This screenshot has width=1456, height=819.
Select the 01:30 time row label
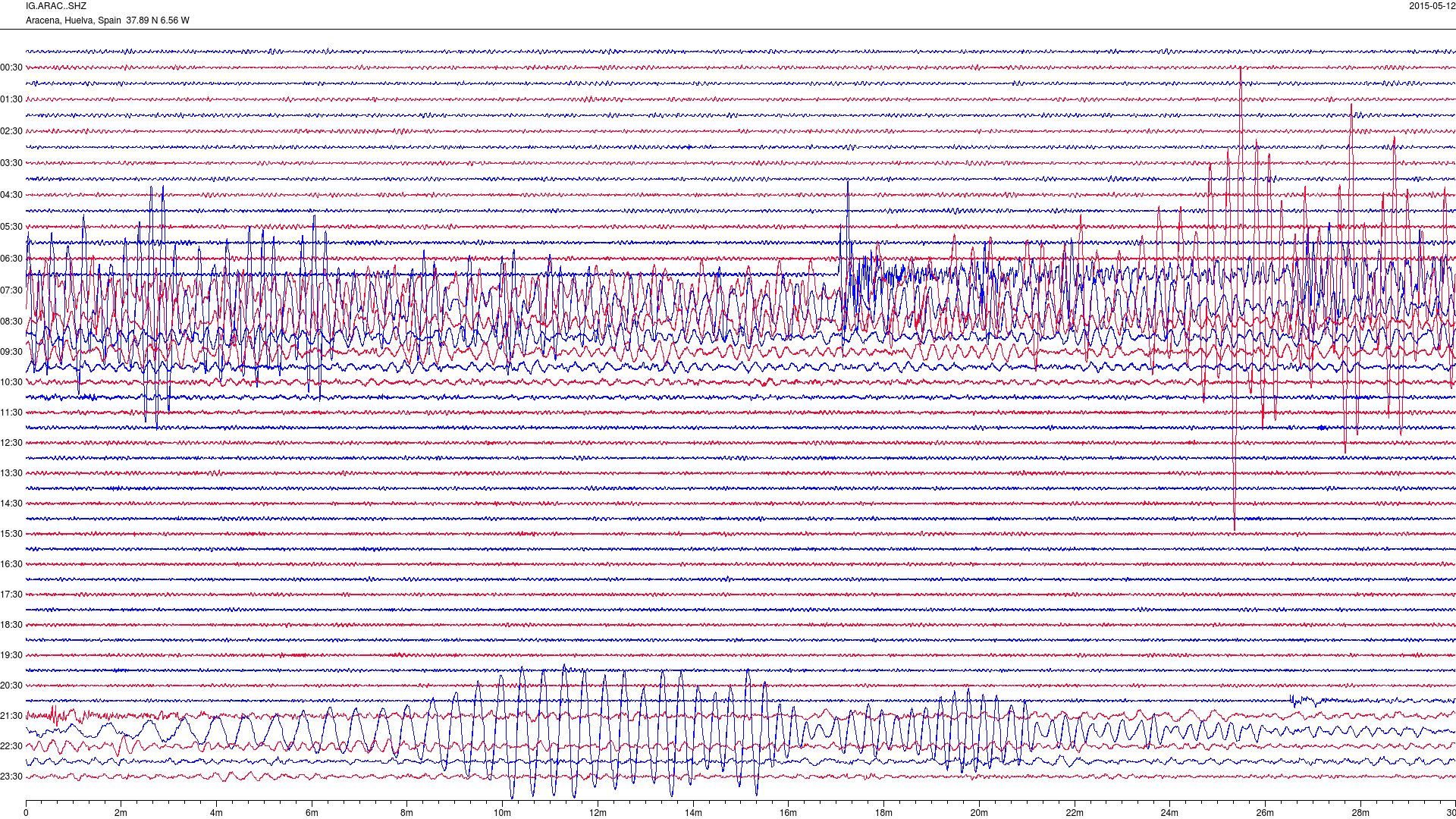click(11, 99)
